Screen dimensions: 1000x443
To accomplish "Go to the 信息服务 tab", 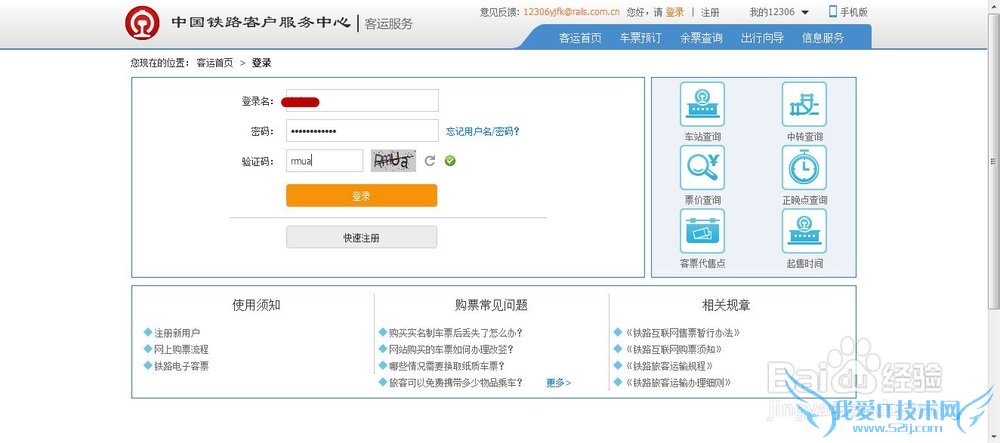I will click(823, 38).
